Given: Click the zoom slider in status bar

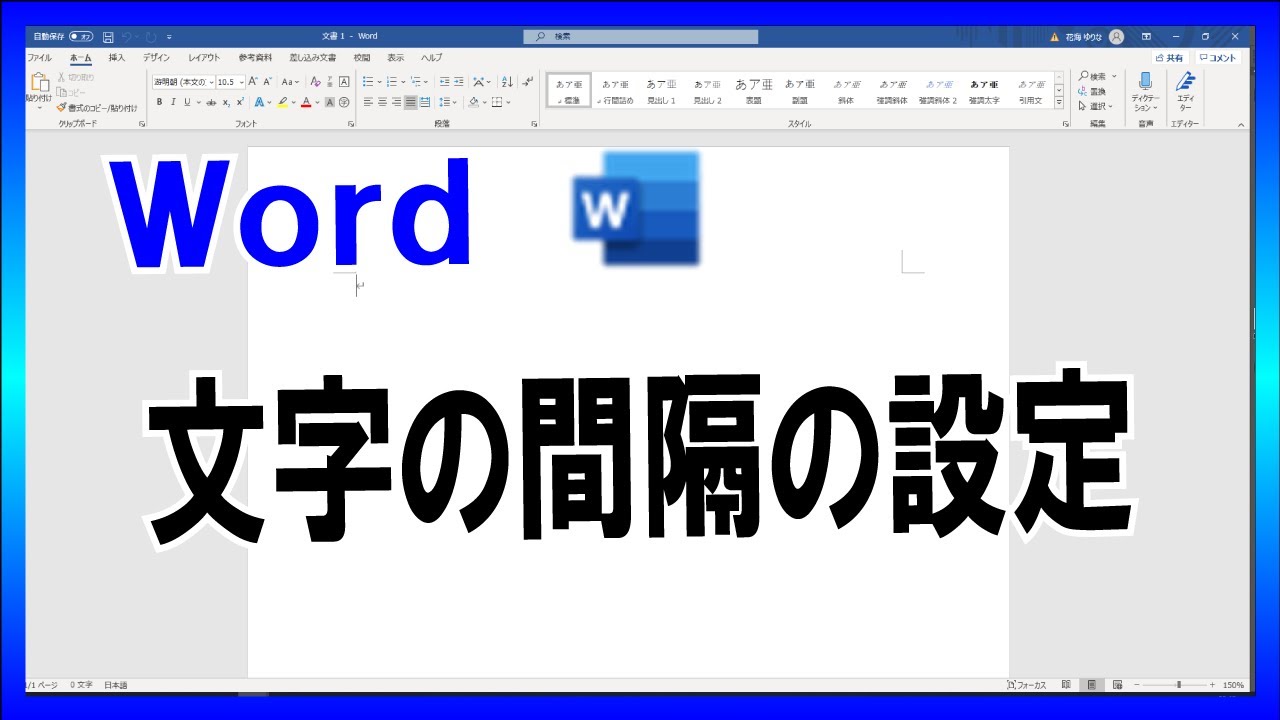Looking at the screenshot, I should pos(1179,685).
